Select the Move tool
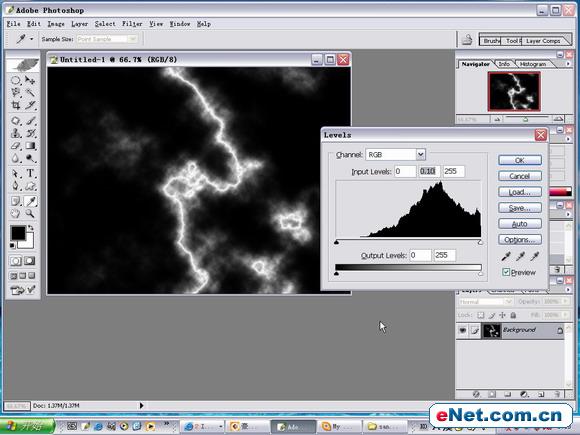 pyautogui.click(x=30, y=80)
